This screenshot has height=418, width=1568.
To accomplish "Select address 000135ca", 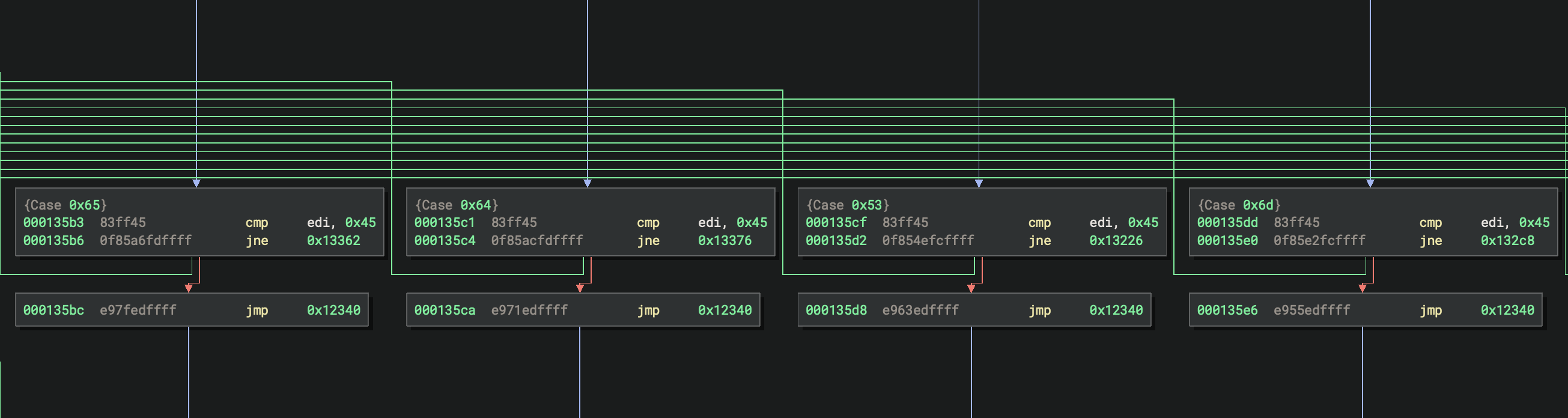I will [445, 310].
